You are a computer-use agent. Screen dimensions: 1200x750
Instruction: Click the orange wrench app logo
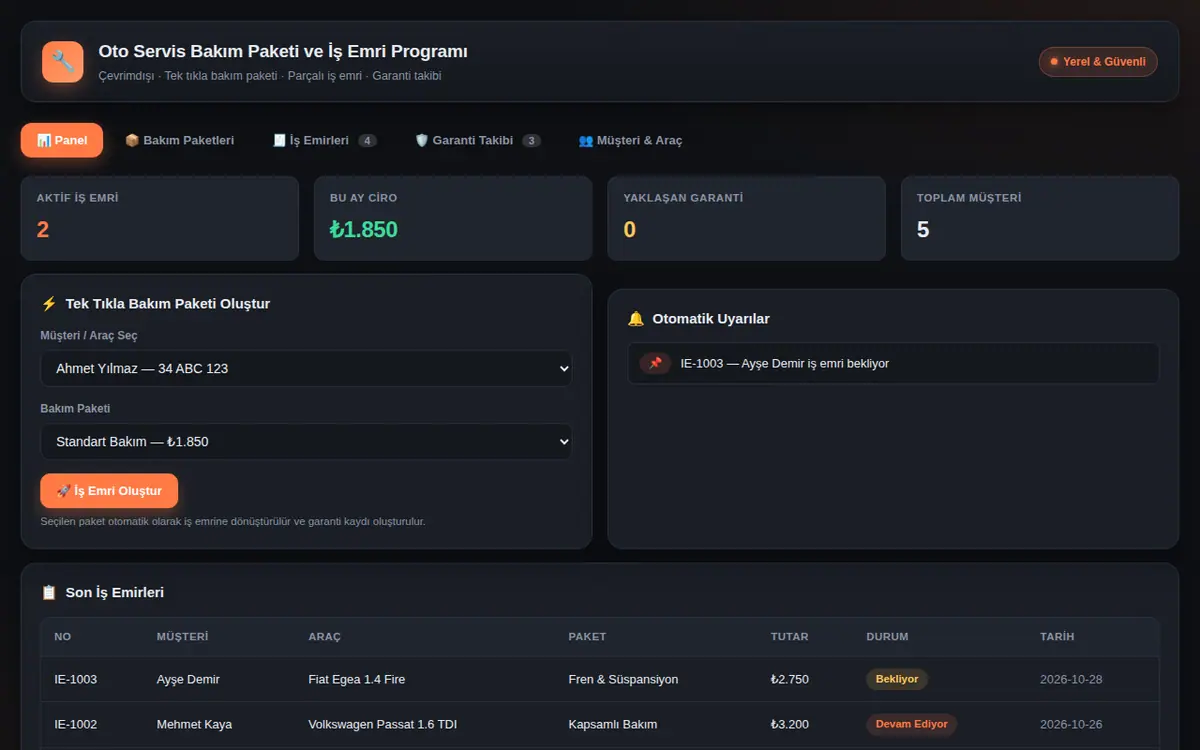[x=62, y=62]
